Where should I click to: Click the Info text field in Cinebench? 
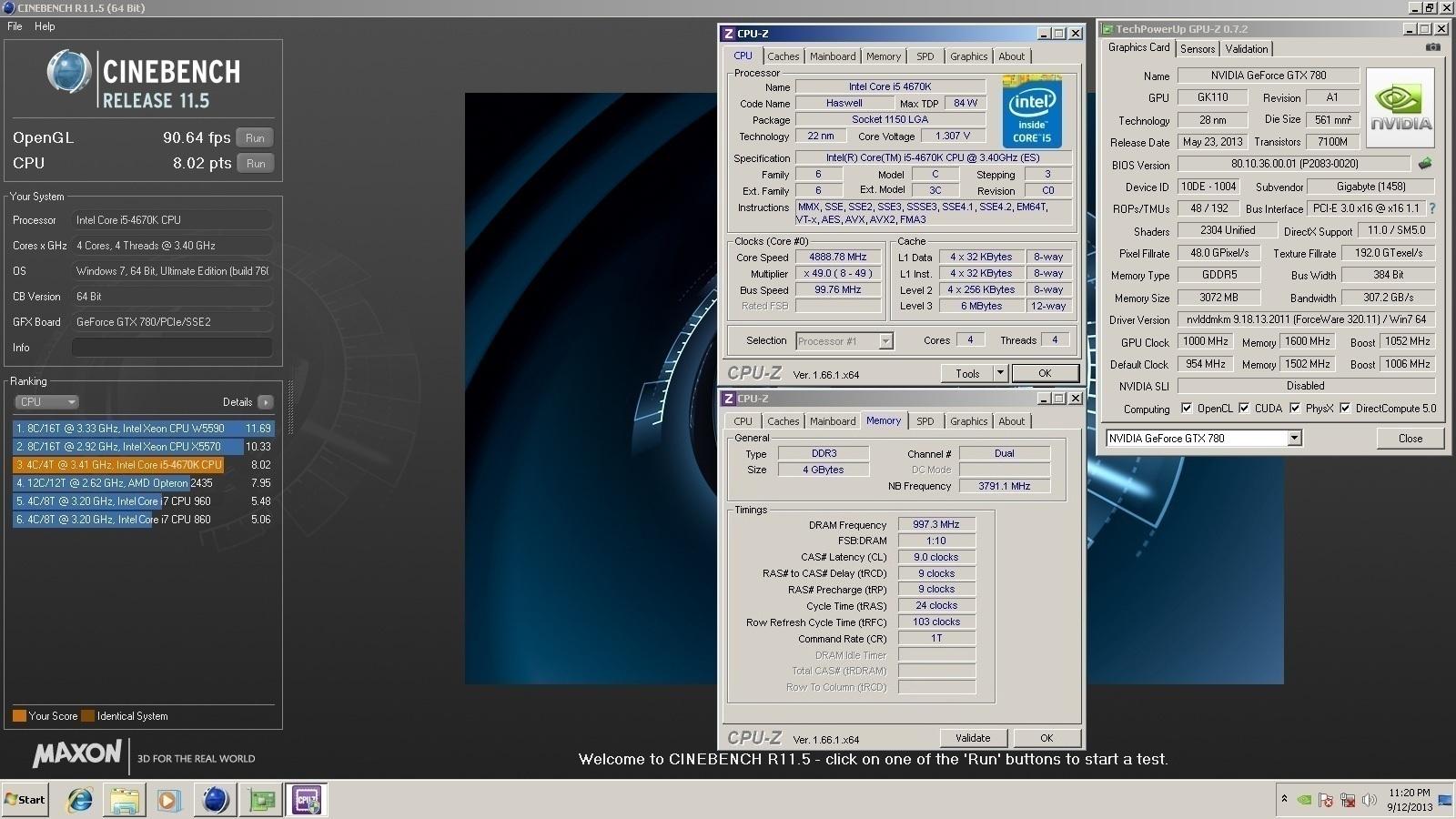tap(172, 348)
